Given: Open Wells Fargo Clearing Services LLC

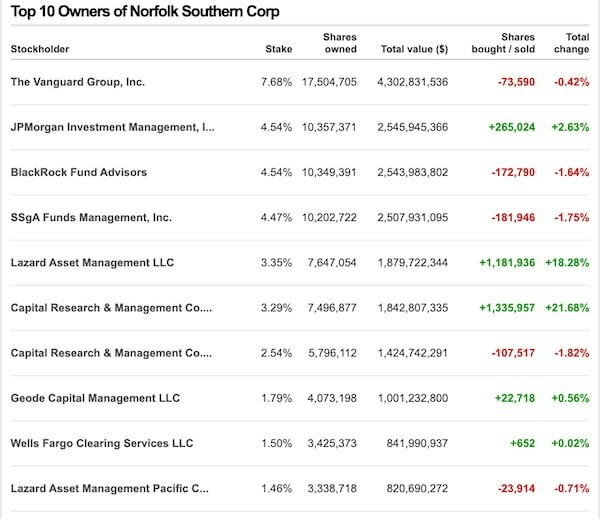Looking at the screenshot, I should pyautogui.click(x=101, y=443).
